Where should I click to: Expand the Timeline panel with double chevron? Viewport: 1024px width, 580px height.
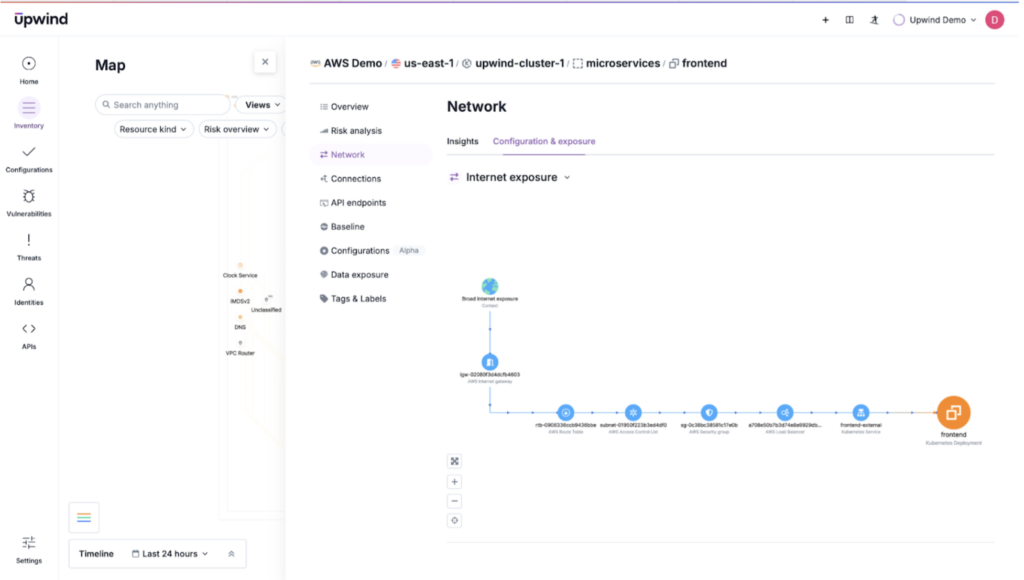(x=231, y=554)
